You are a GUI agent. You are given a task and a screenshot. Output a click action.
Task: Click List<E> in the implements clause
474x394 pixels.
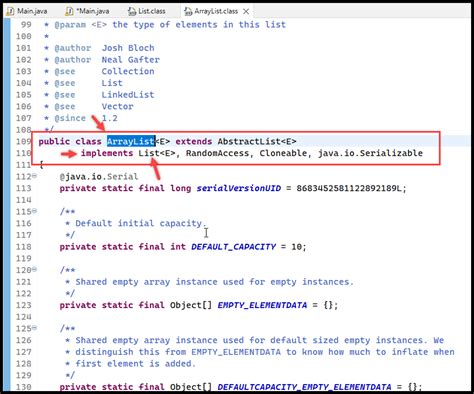click(x=157, y=153)
